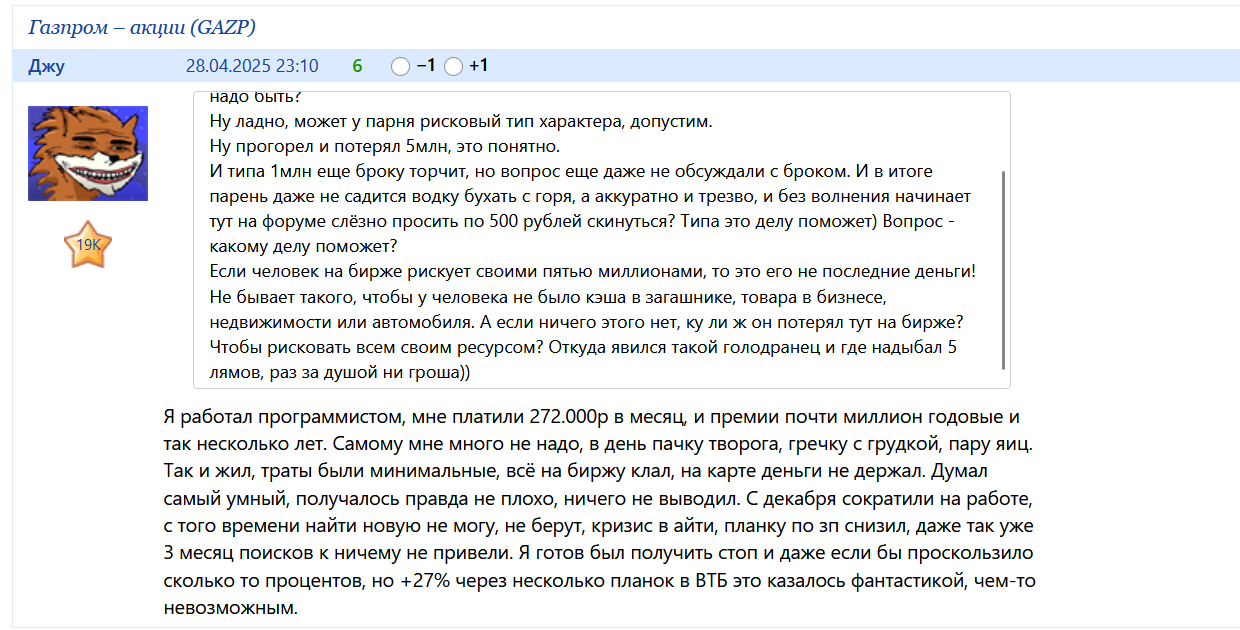Click the +1 label text
The width and height of the screenshot is (1240, 630).
pos(479,67)
